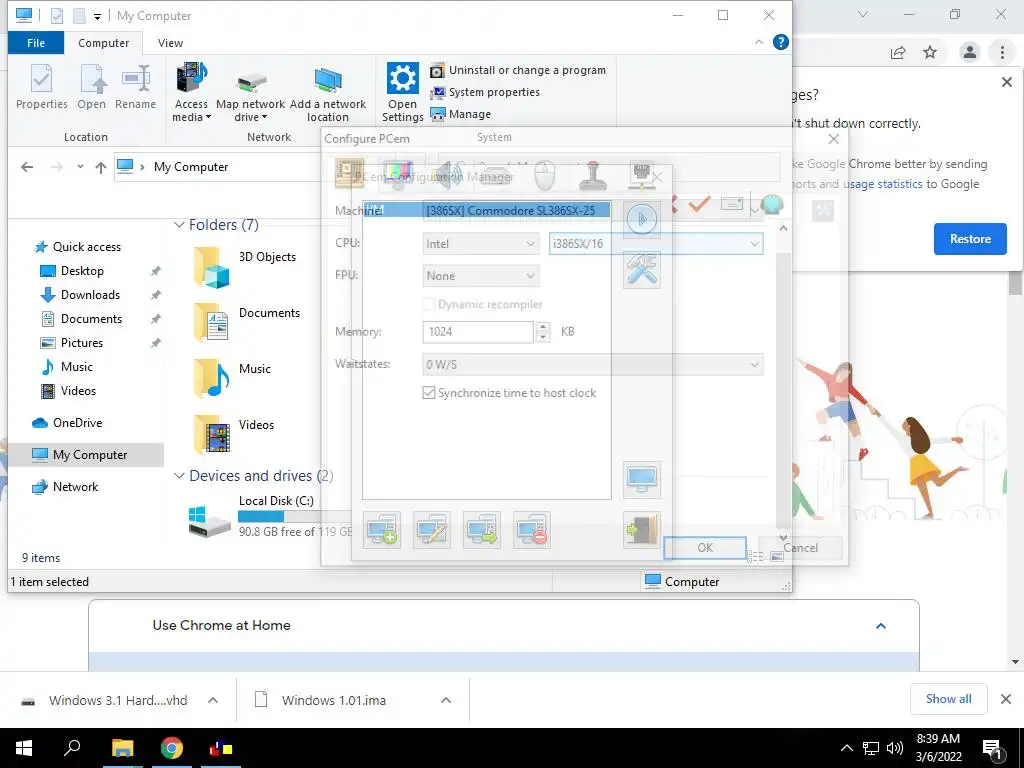Screen dimensions: 1024x768
Task: Click the blue Restore button in Chrome
Action: pos(970,239)
